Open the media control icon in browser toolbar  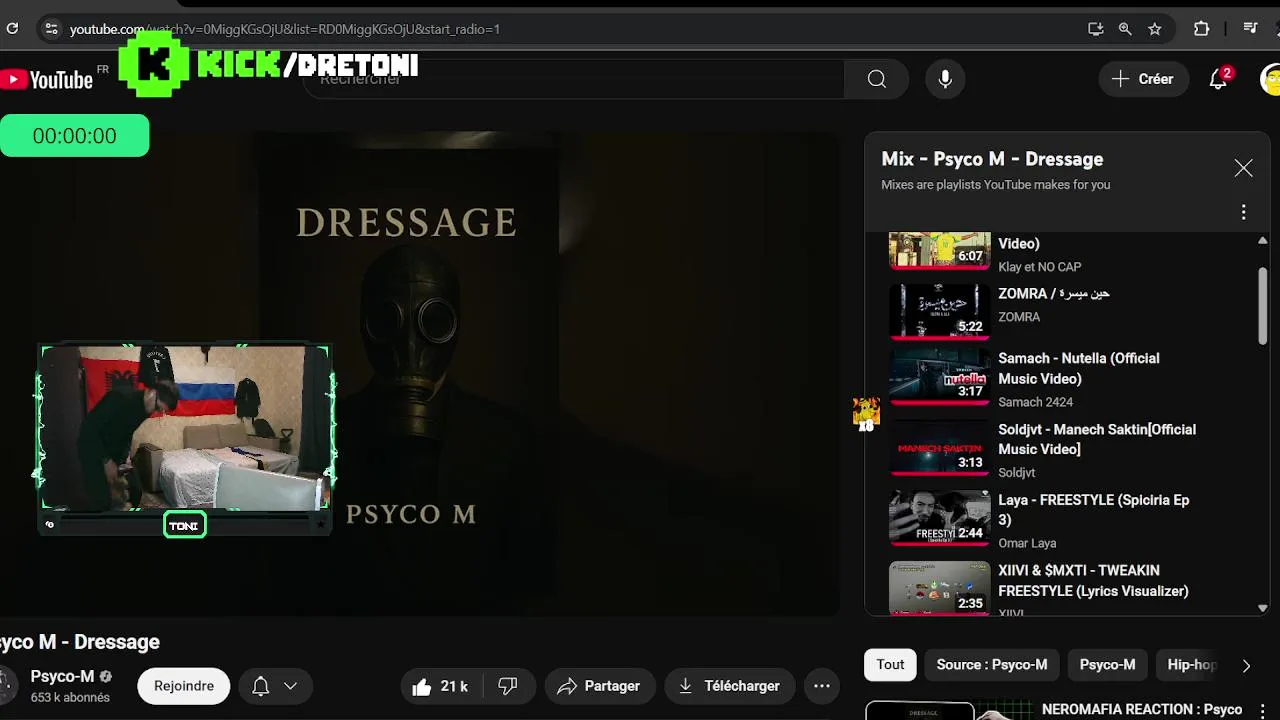point(1250,29)
